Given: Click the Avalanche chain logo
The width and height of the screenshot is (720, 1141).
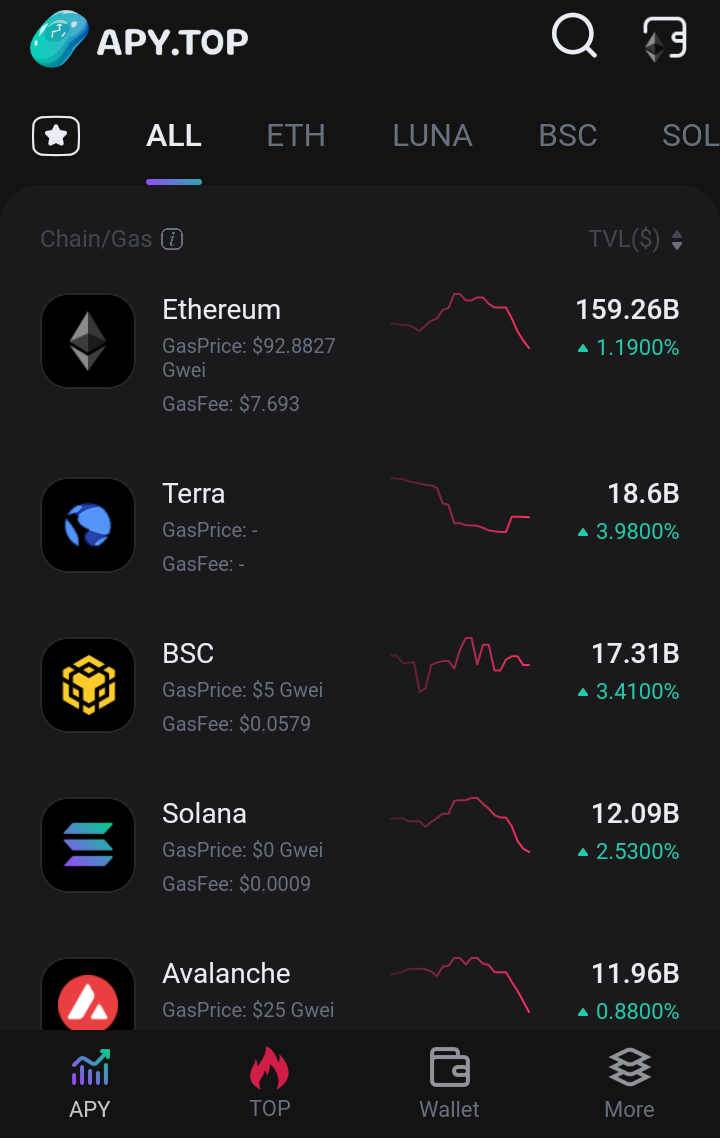Looking at the screenshot, I should point(88,994).
